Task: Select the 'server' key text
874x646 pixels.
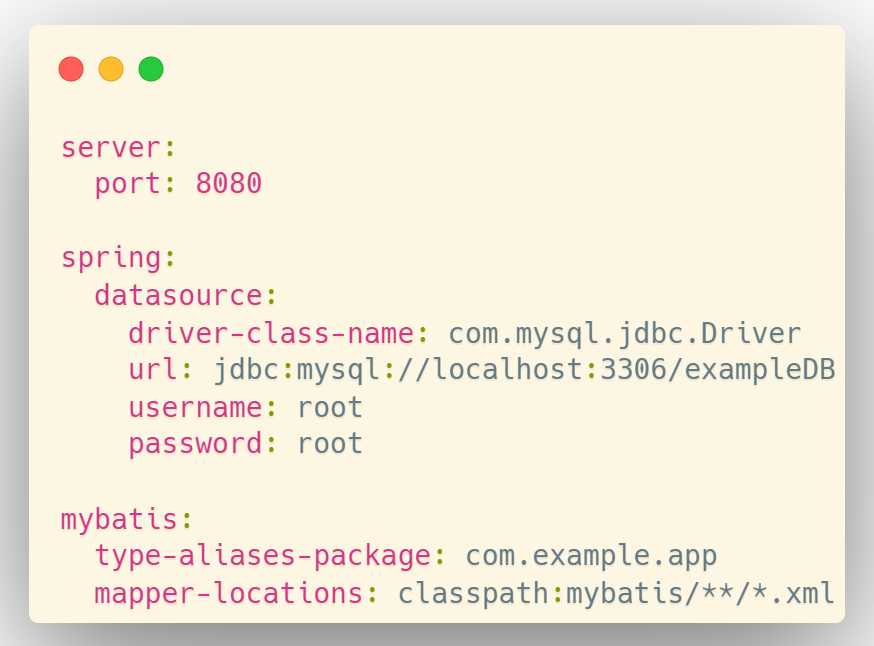Action: [x=111, y=148]
